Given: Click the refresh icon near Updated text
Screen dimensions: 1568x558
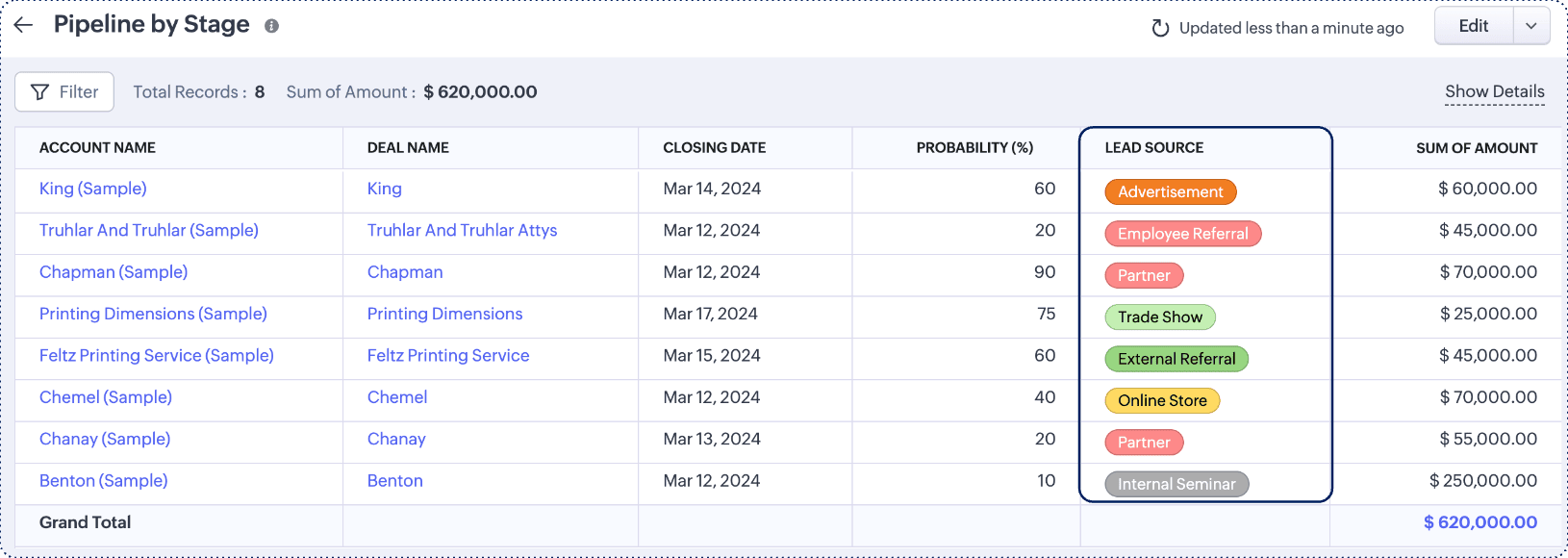Looking at the screenshot, I should pos(1160,28).
